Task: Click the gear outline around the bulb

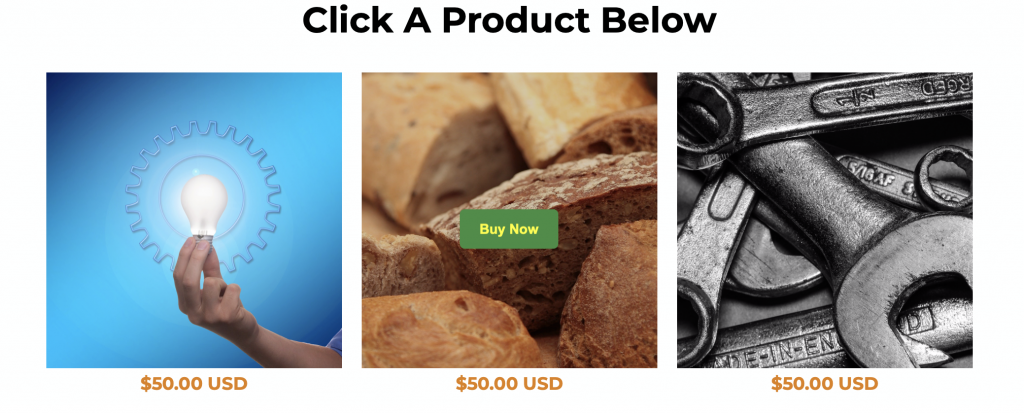Action: (203, 196)
